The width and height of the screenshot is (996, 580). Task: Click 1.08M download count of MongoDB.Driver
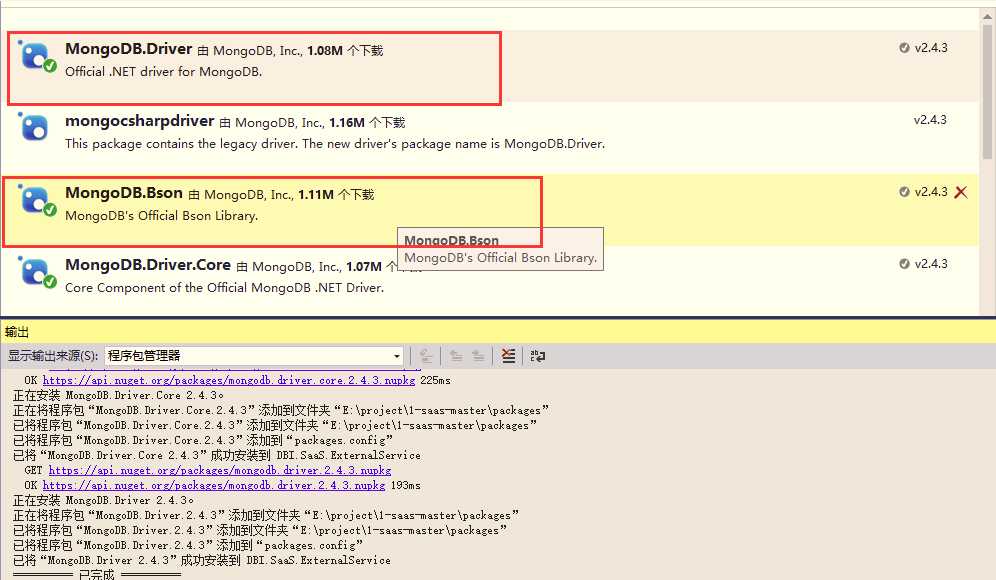click(x=325, y=51)
